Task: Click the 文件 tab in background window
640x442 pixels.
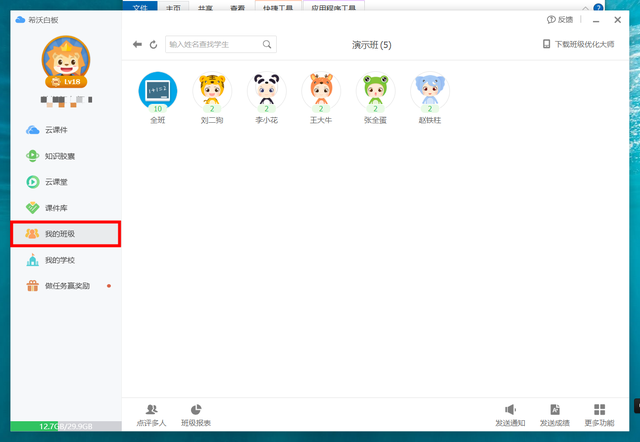Action: pos(140,6)
